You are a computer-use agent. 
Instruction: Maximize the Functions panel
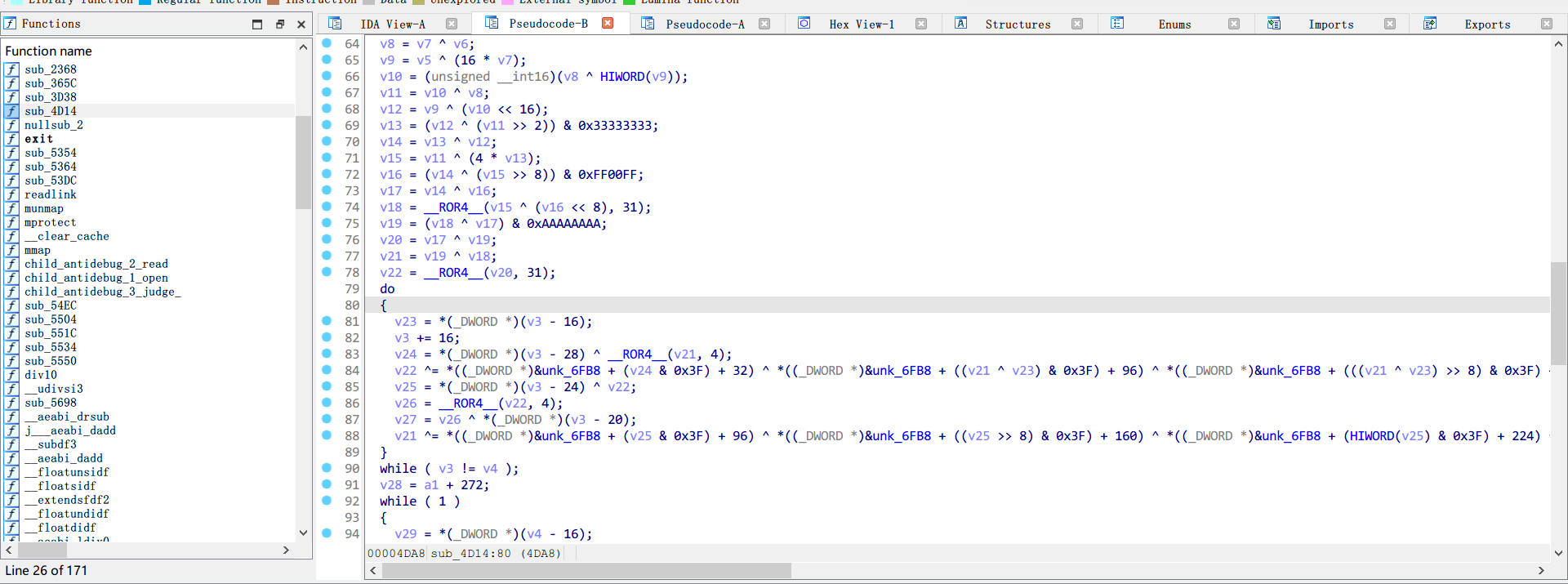pos(257,25)
